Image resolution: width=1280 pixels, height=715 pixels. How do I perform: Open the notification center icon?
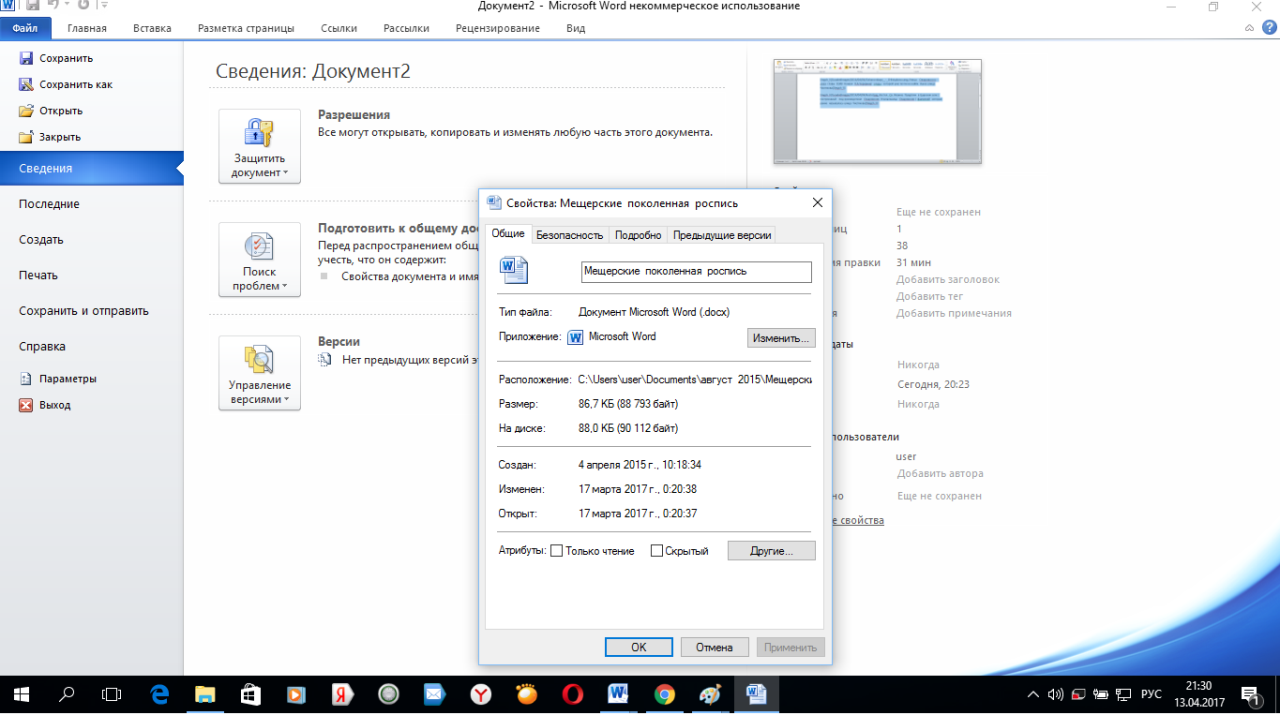1251,694
